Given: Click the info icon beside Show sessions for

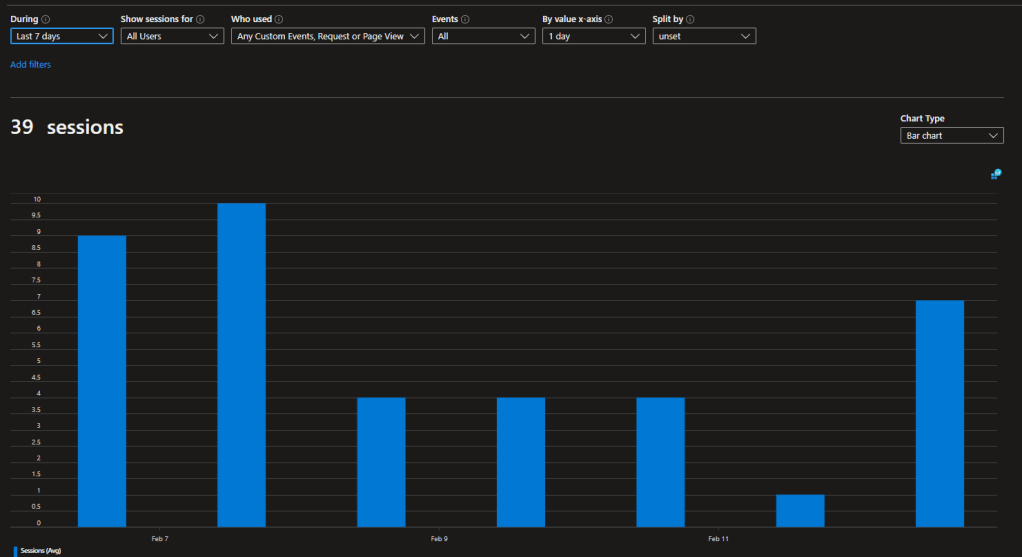Looking at the screenshot, I should tap(201, 19).
